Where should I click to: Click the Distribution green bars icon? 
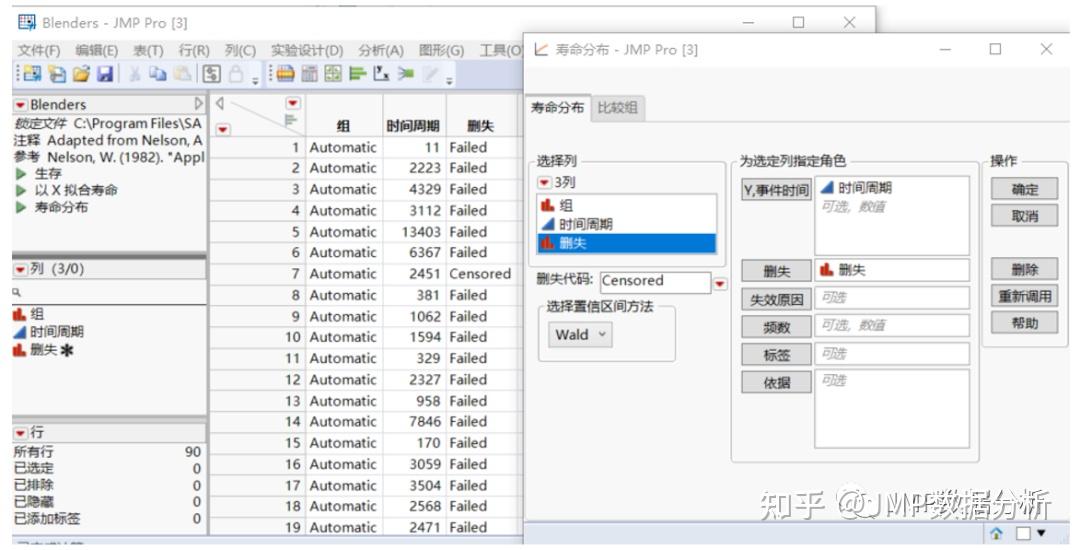click(x=357, y=74)
